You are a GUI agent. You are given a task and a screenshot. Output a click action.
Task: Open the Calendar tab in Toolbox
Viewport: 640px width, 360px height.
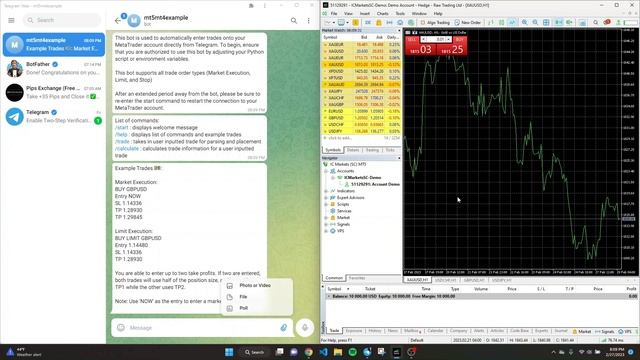435,331
